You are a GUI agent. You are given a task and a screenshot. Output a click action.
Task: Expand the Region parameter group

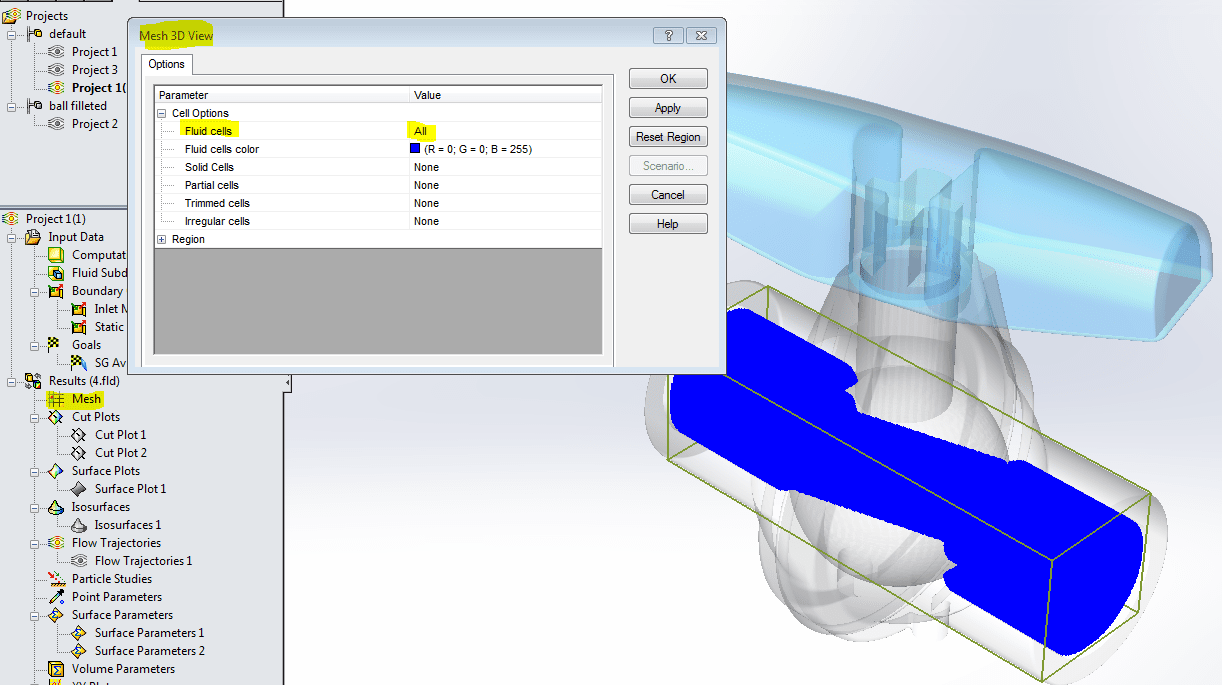[x=162, y=239]
